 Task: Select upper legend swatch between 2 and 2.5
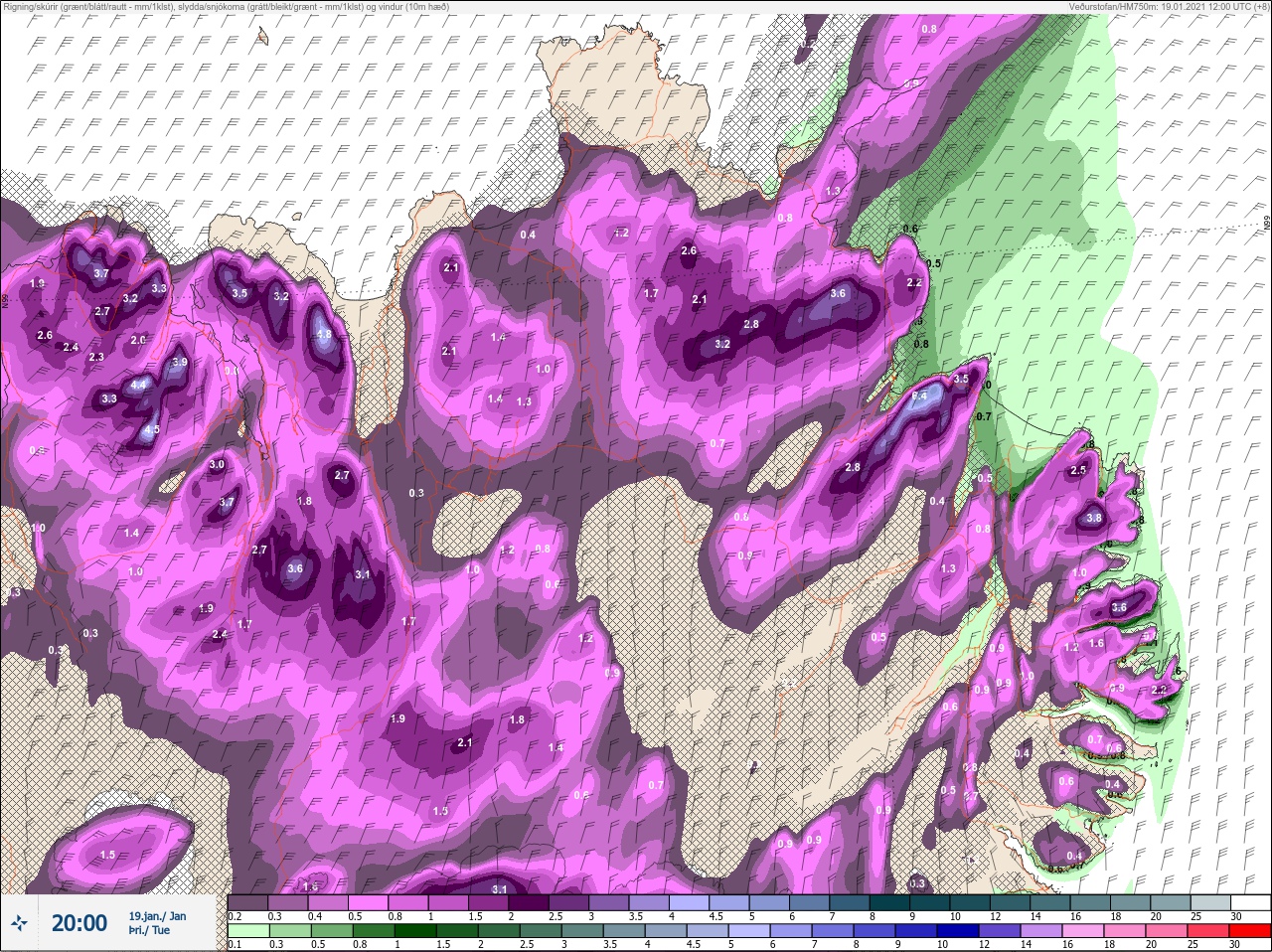coord(530,902)
